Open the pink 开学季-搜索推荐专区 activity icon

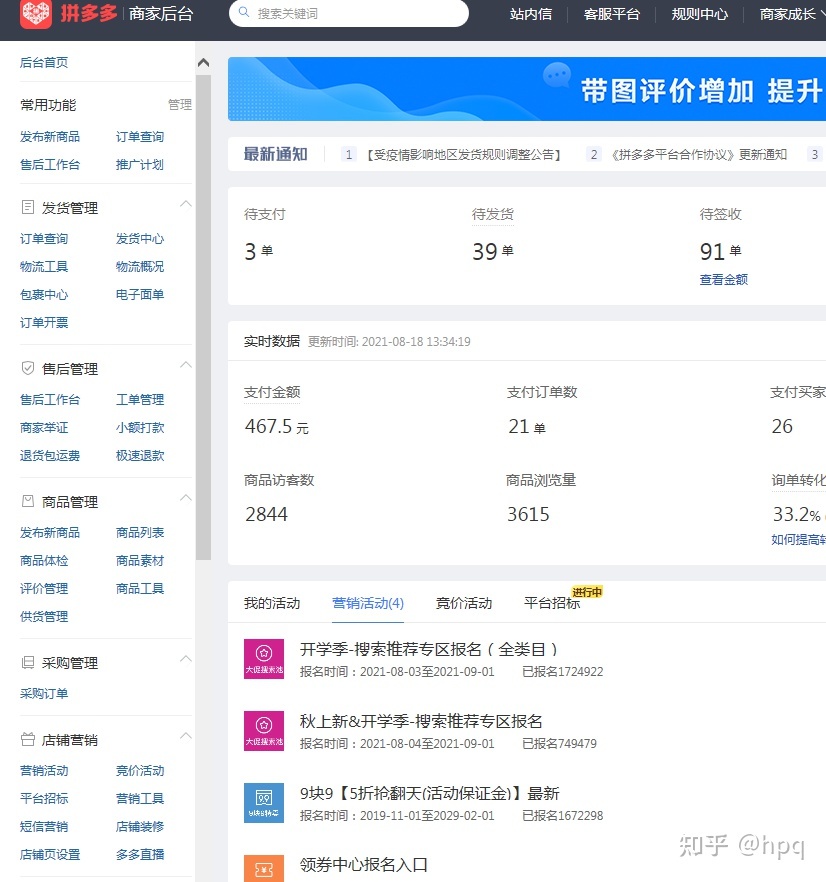[263, 659]
